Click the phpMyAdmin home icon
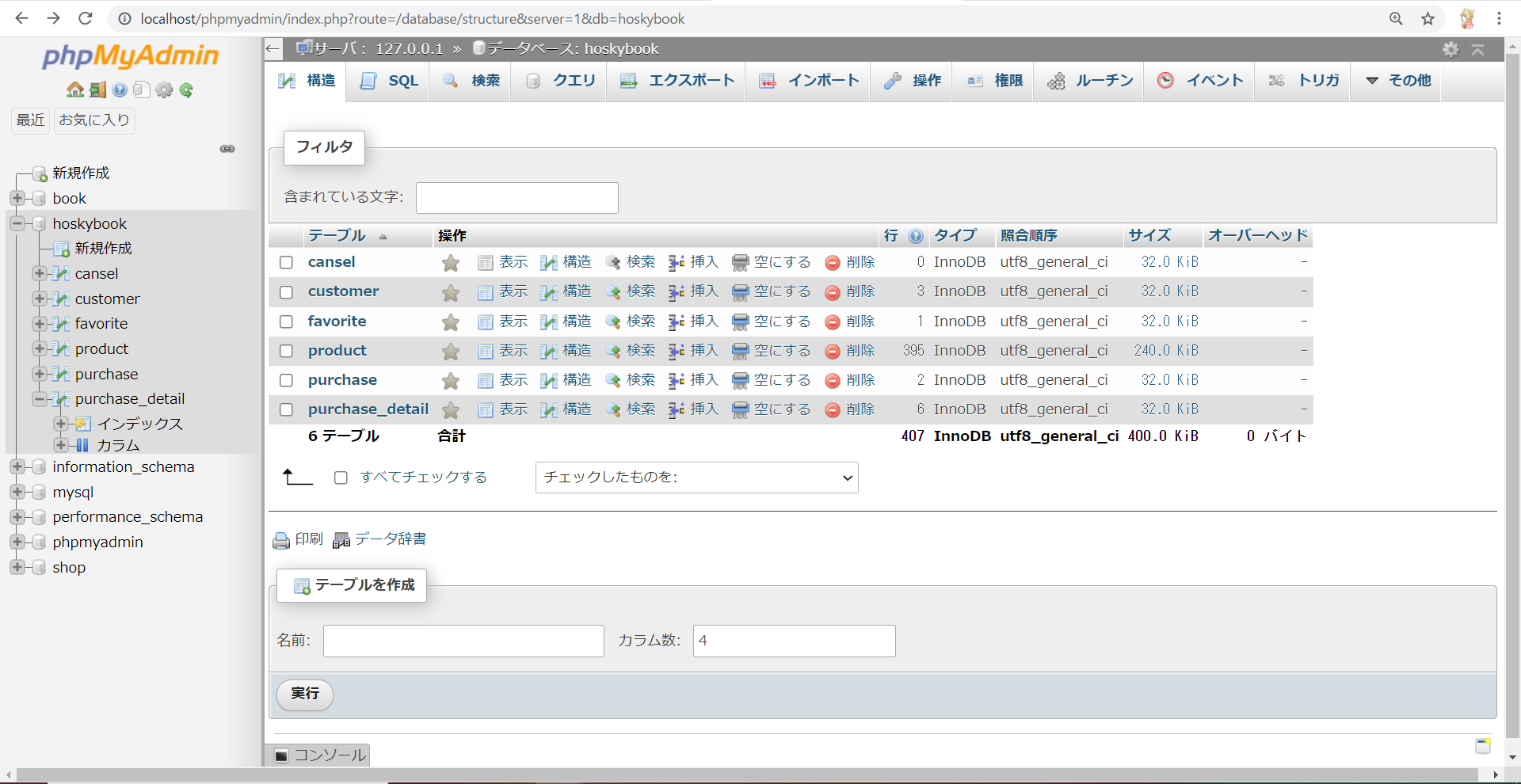Screen dimensions: 1521x784 [x=75, y=89]
